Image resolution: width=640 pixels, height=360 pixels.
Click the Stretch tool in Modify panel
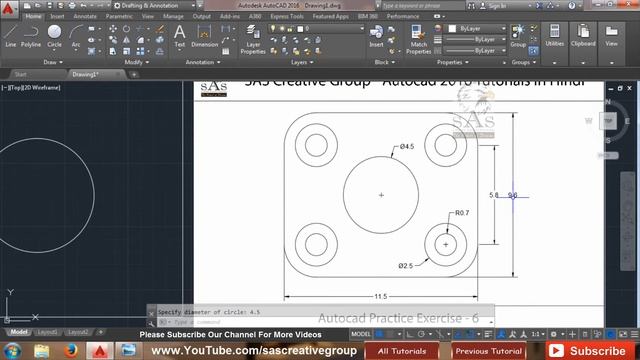113,51
